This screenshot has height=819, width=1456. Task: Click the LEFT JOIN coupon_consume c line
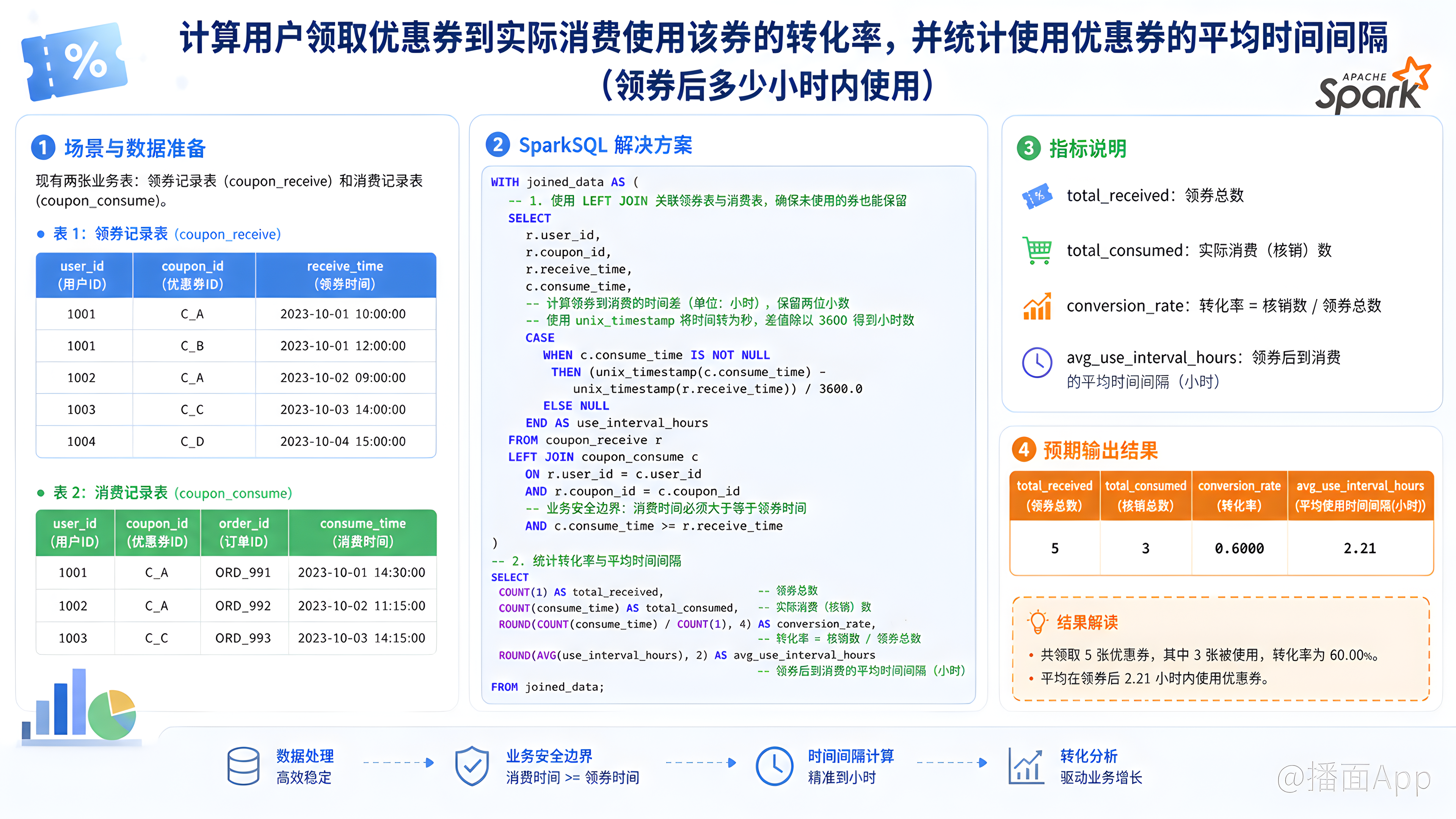coord(603,457)
